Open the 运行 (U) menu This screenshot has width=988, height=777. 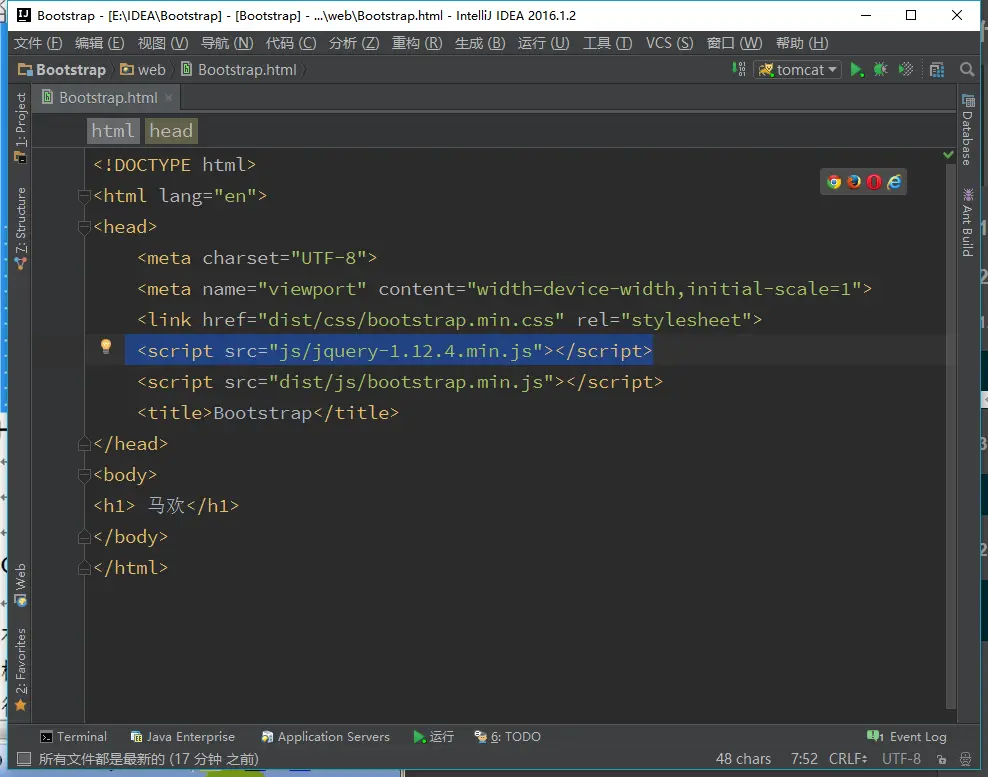pos(543,43)
